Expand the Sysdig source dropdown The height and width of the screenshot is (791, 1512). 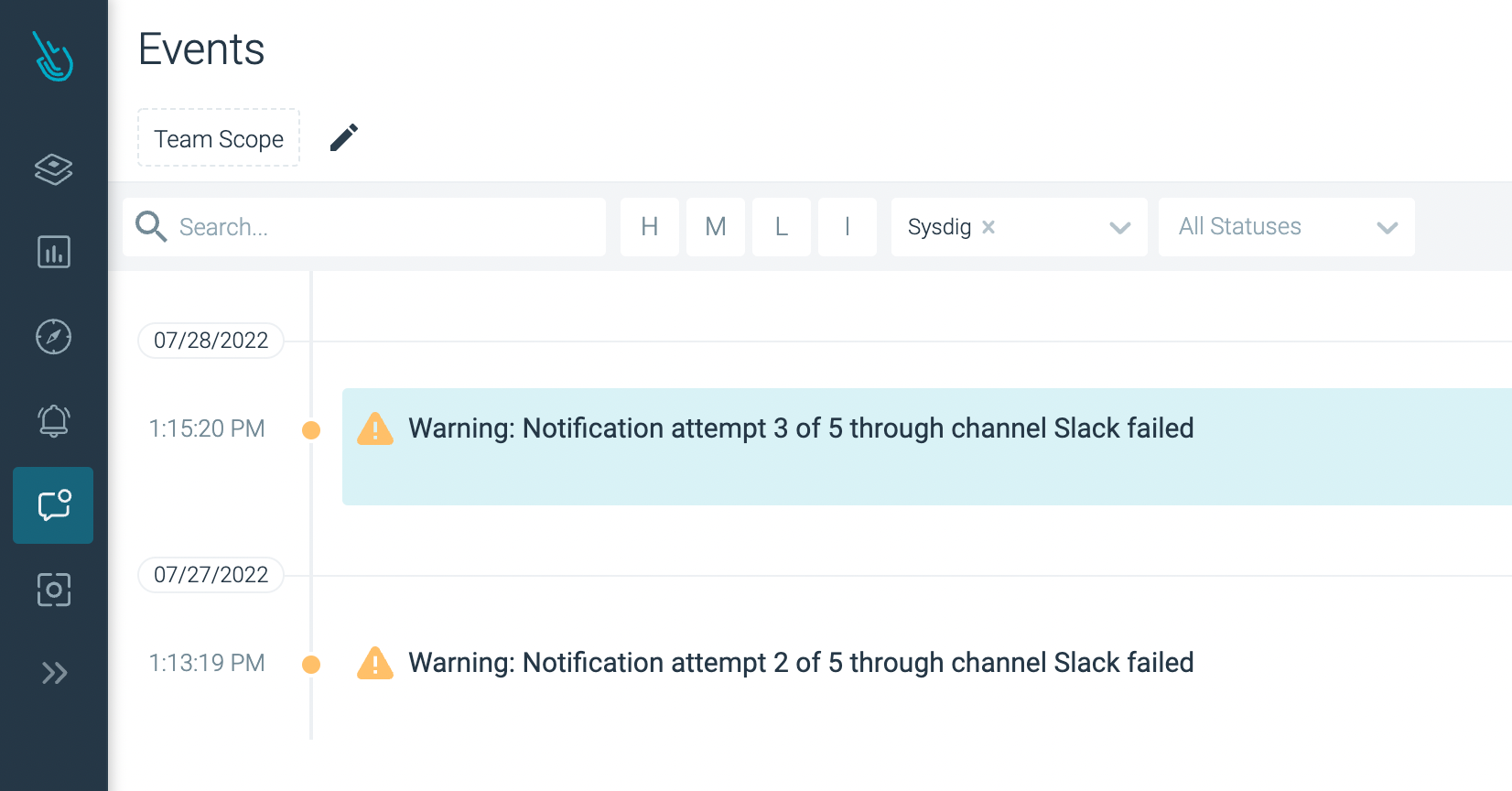pos(1120,227)
